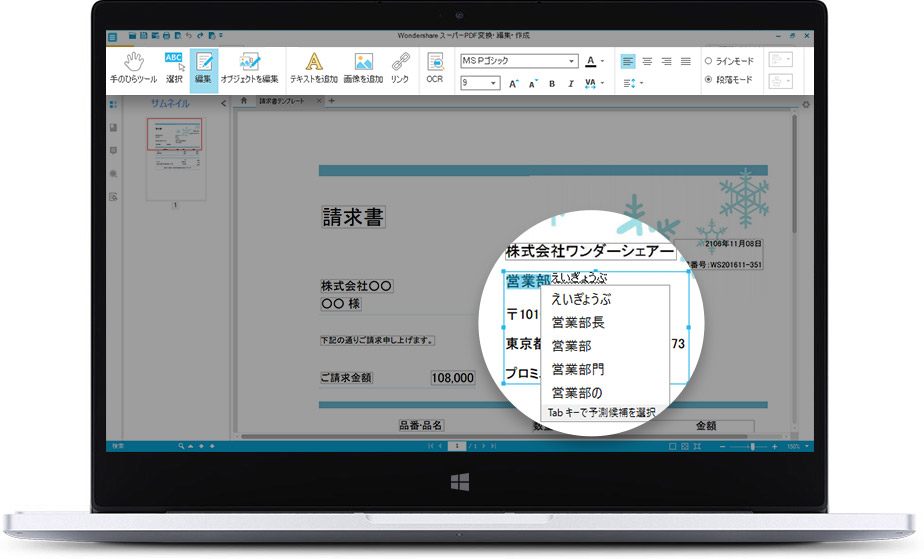Image resolution: width=924 pixels, height=559 pixels.
Task: Choose the ABC Select tool (選択)
Action: coord(174,68)
